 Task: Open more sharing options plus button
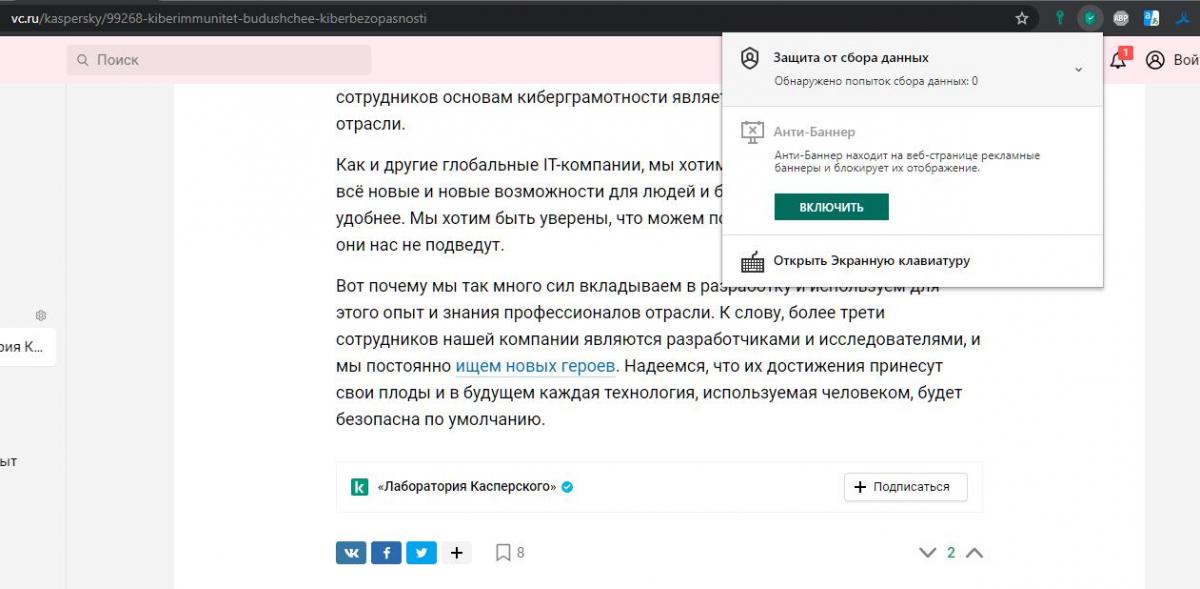tap(456, 552)
